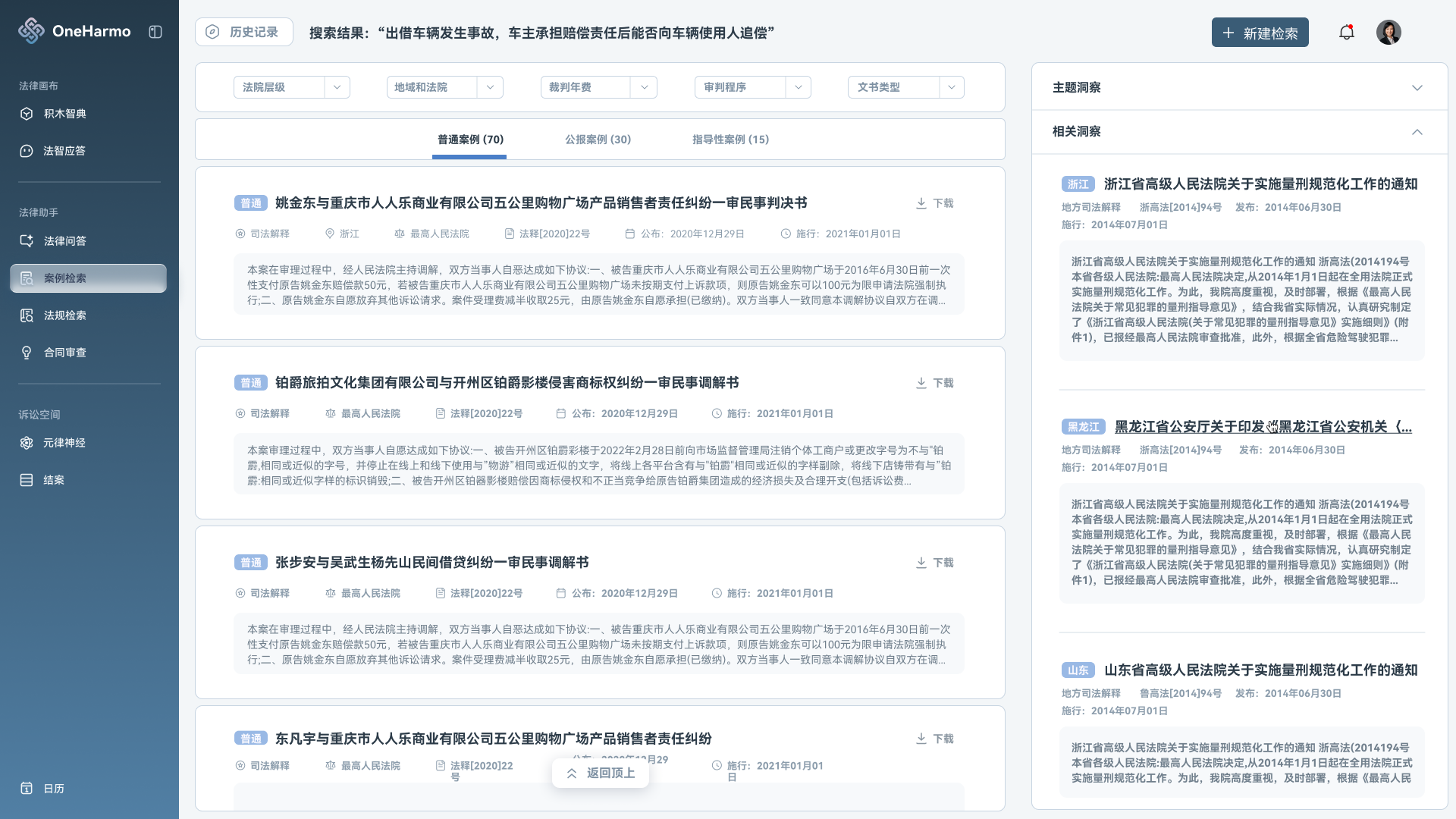Open the 裁判年费 dropdown filter

pos(599,87)
